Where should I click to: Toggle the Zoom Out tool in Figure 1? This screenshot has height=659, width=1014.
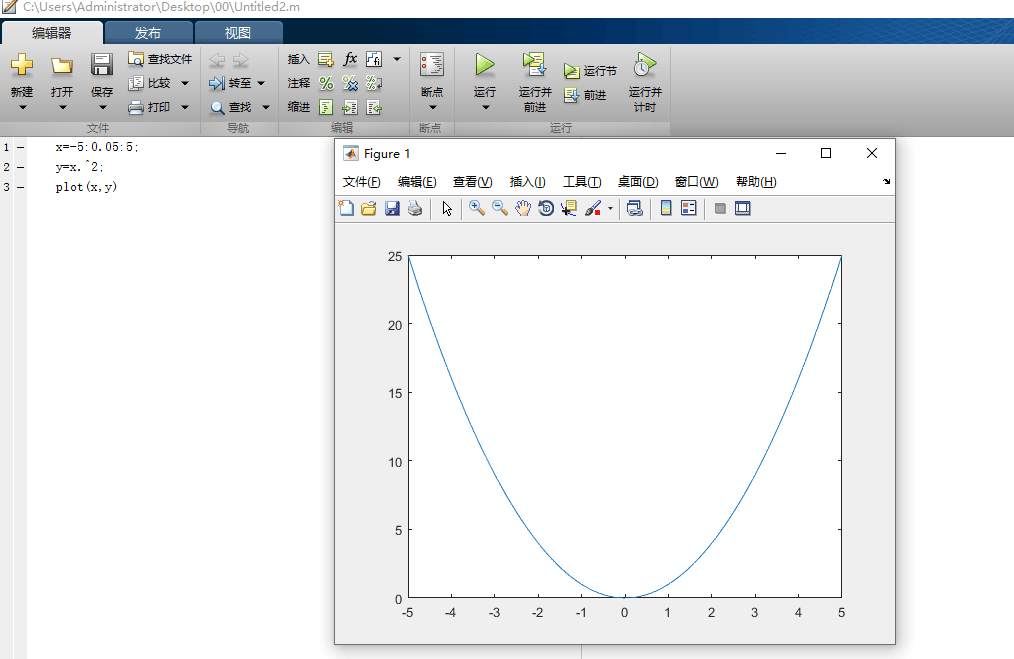tap(499, 208)
